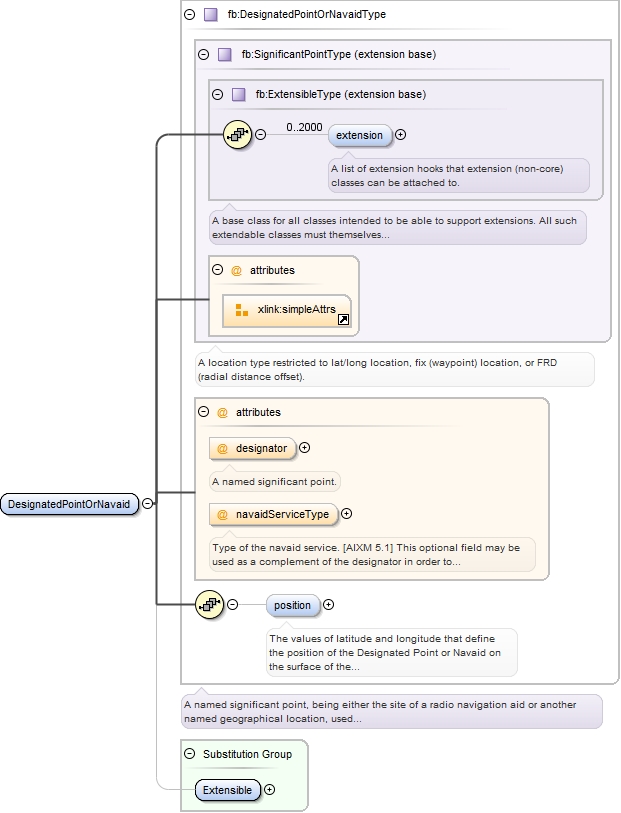Image resolution: width=621 pixels, height=813 pixels.
Task: Collapse the fb:DesignatedPointOrNavaidType box
Action: pos(189,15)
